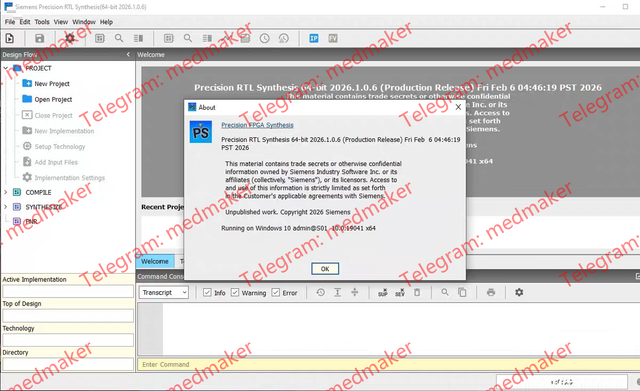Toggle the Error checkbox

(x=276, y=293)
